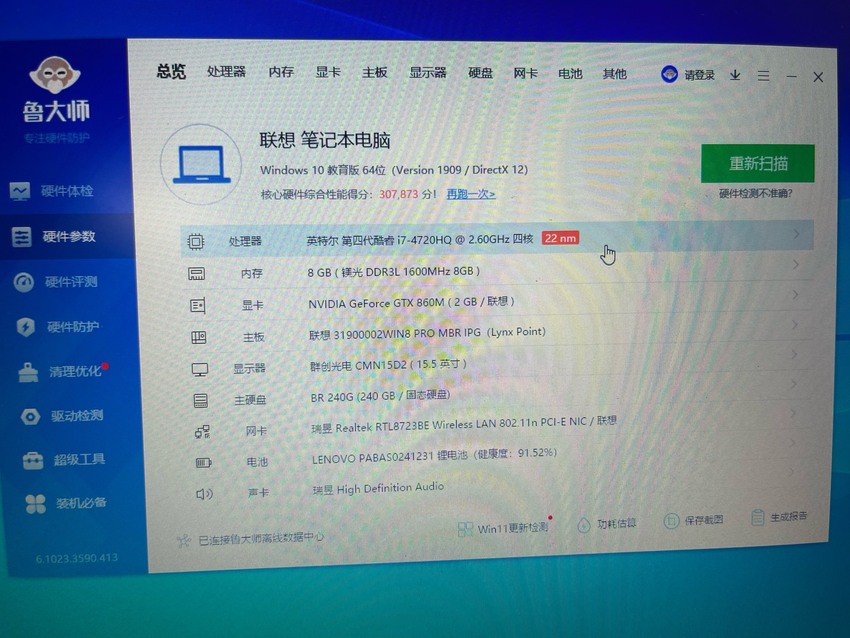The image size is (850, 638).
Task: Expand processor row chevron arrow
Action: [x=796, y=235]
